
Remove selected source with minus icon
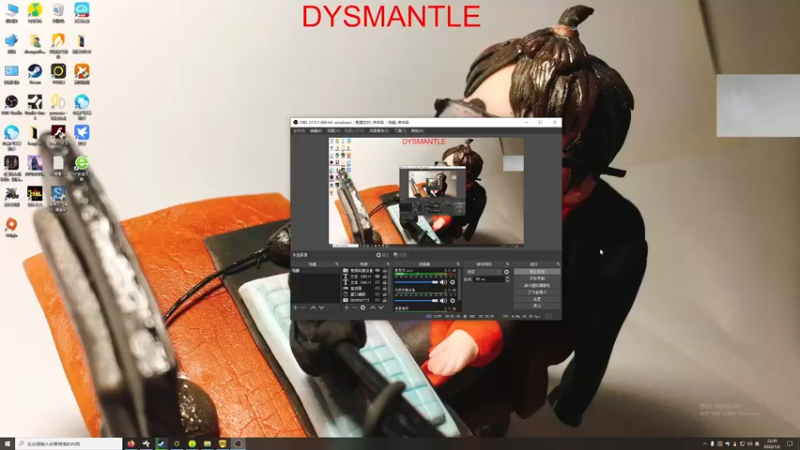point(355,308)
